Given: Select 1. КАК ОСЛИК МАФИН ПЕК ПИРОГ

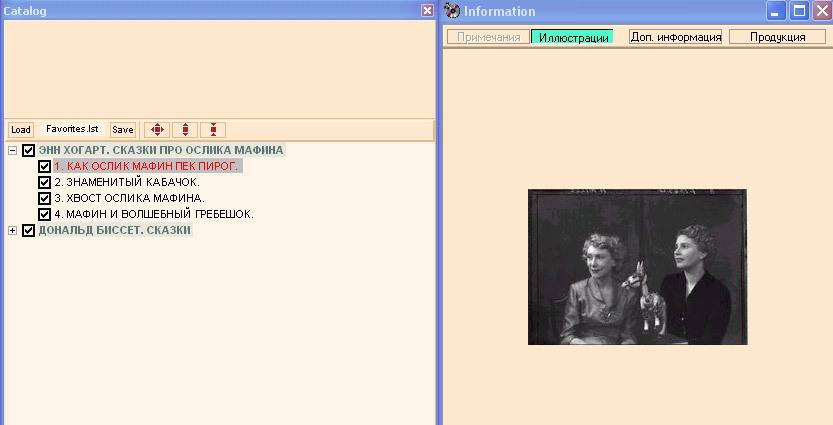Looking at the screenshot, I should point(146,166).
